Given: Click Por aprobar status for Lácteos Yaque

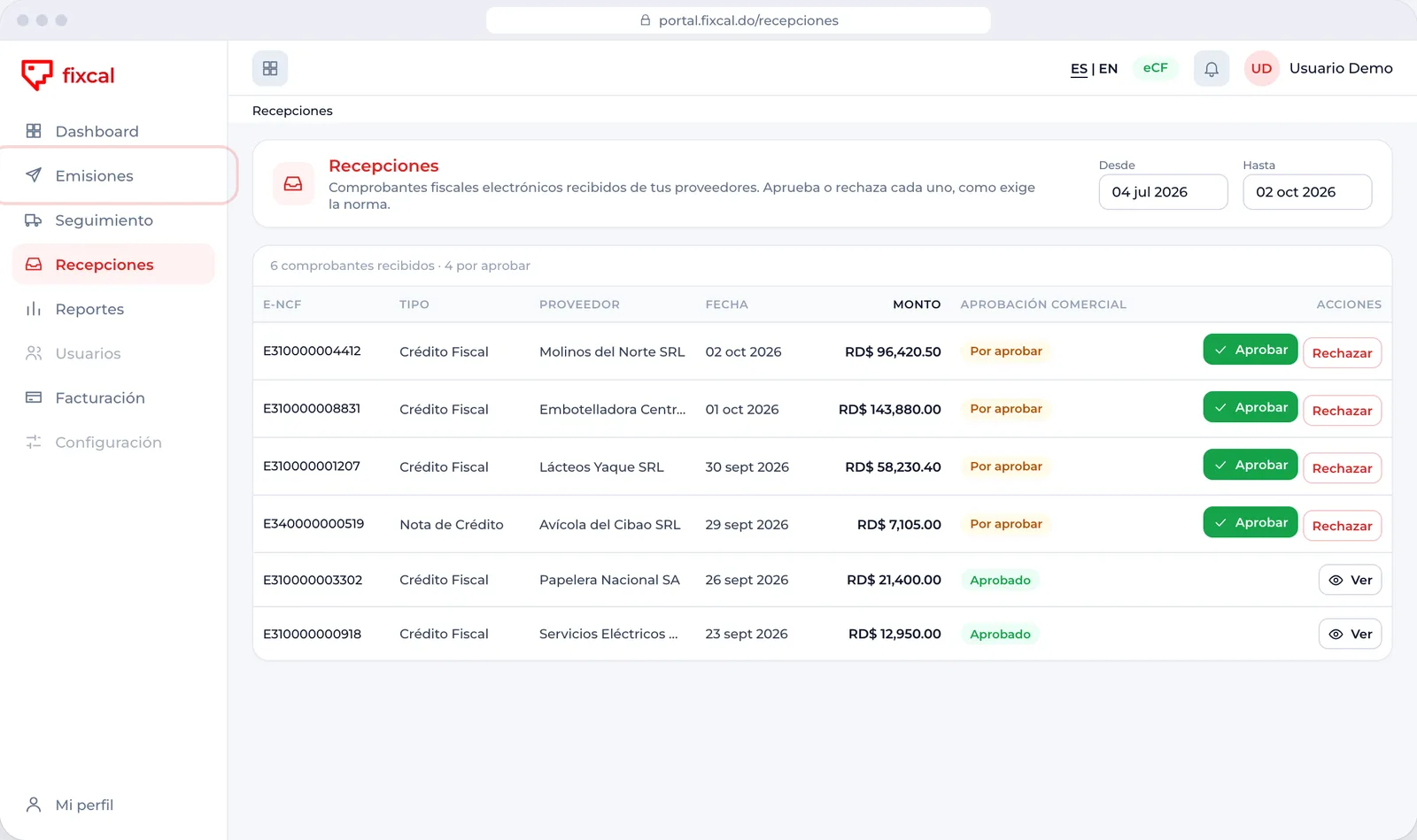Looking at the screenshot, I should [1006, 466].
